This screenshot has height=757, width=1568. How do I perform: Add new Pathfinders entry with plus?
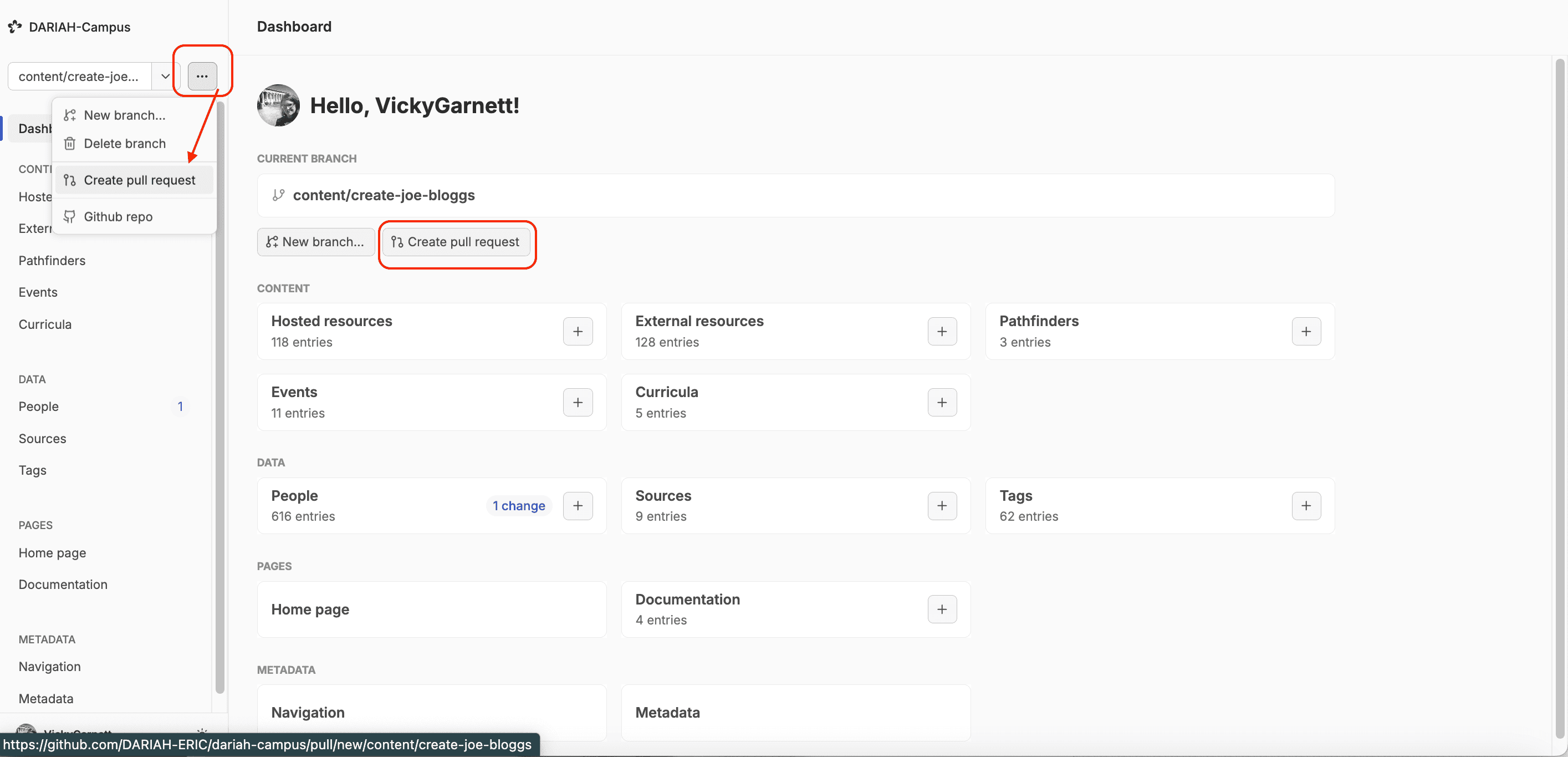pos(1305,331)
